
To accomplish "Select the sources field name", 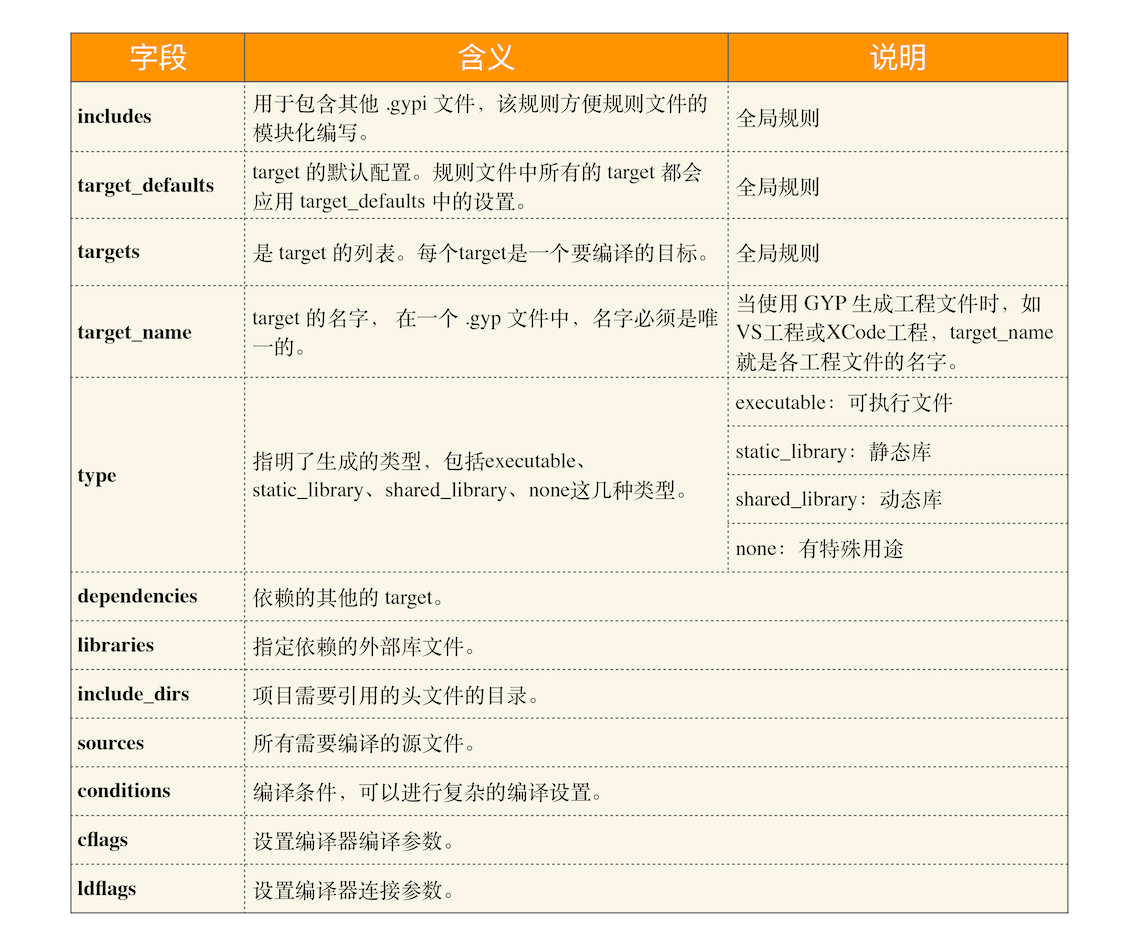I will tap(111, 743).
